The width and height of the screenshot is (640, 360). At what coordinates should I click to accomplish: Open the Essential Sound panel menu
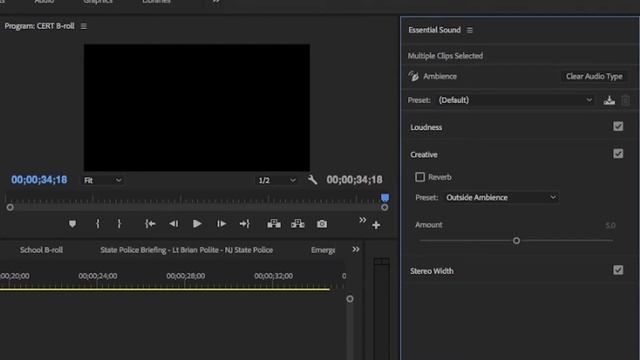coord(470,30)
